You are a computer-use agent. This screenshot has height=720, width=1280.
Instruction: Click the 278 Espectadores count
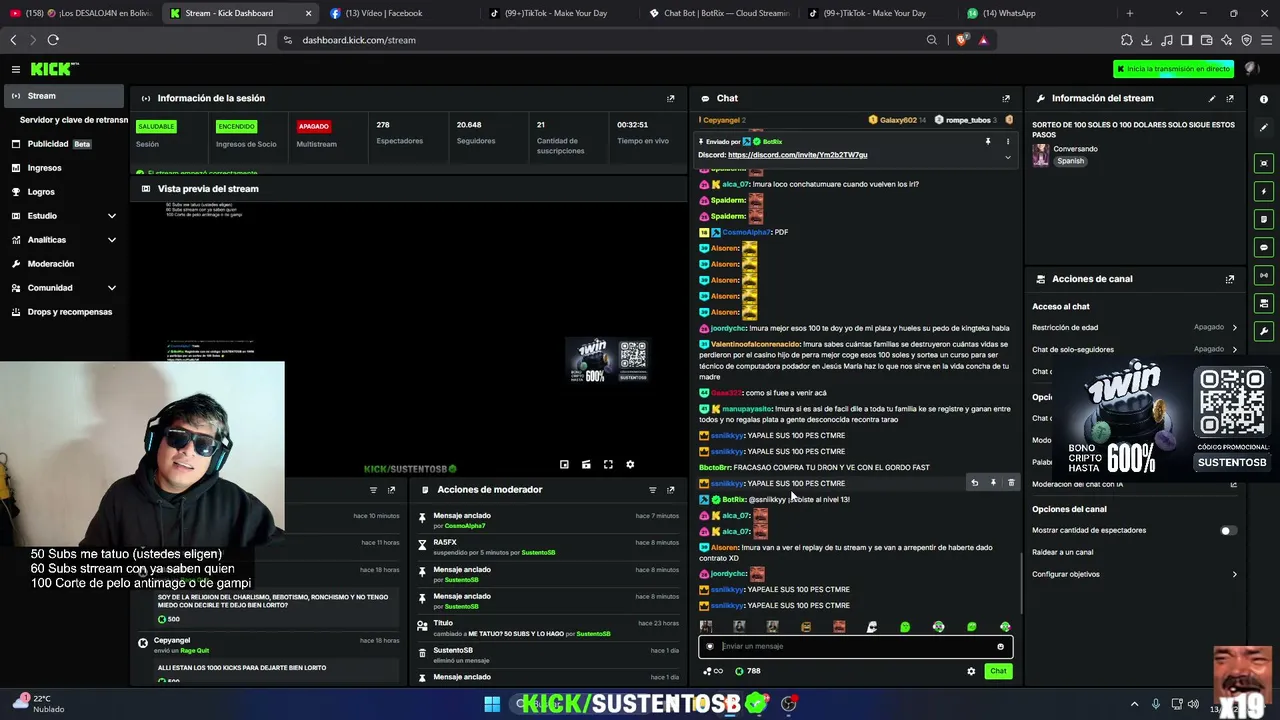tap(383, 125)
